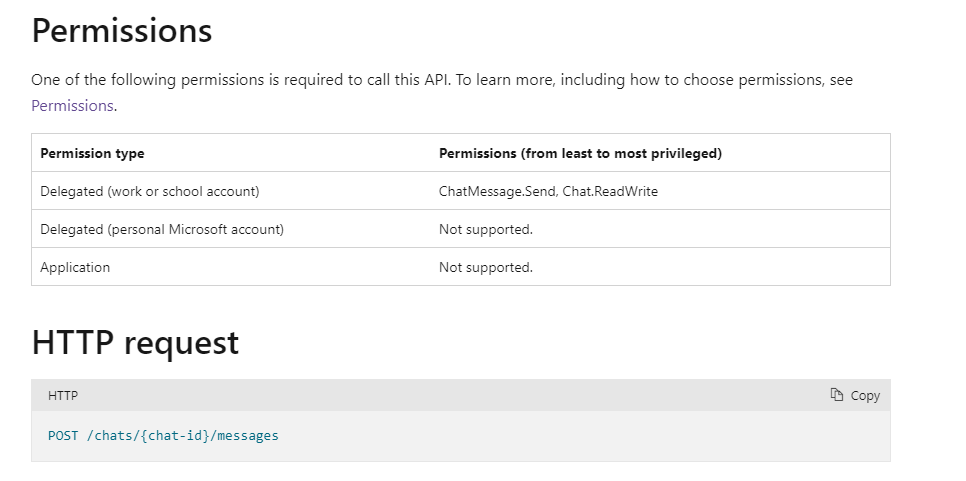Screen dimensions: 966x481
Task: Click the Application row label
Action: [x=75, y=267]
